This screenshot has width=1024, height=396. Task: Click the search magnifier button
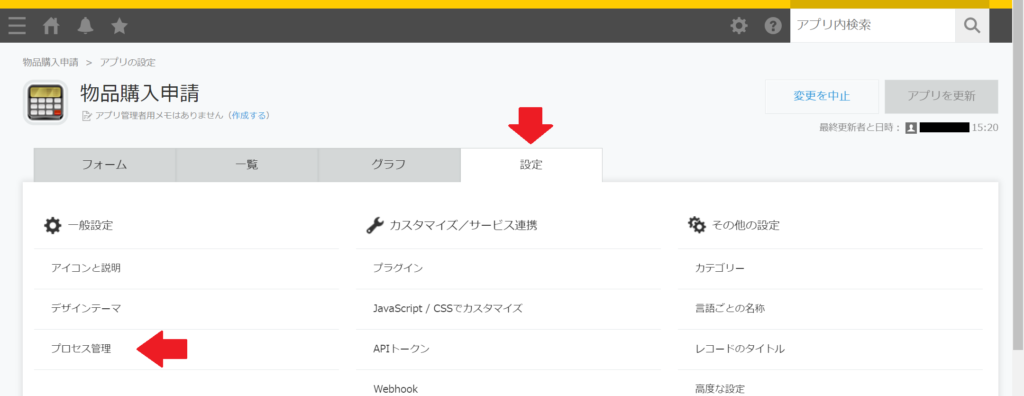972,25
